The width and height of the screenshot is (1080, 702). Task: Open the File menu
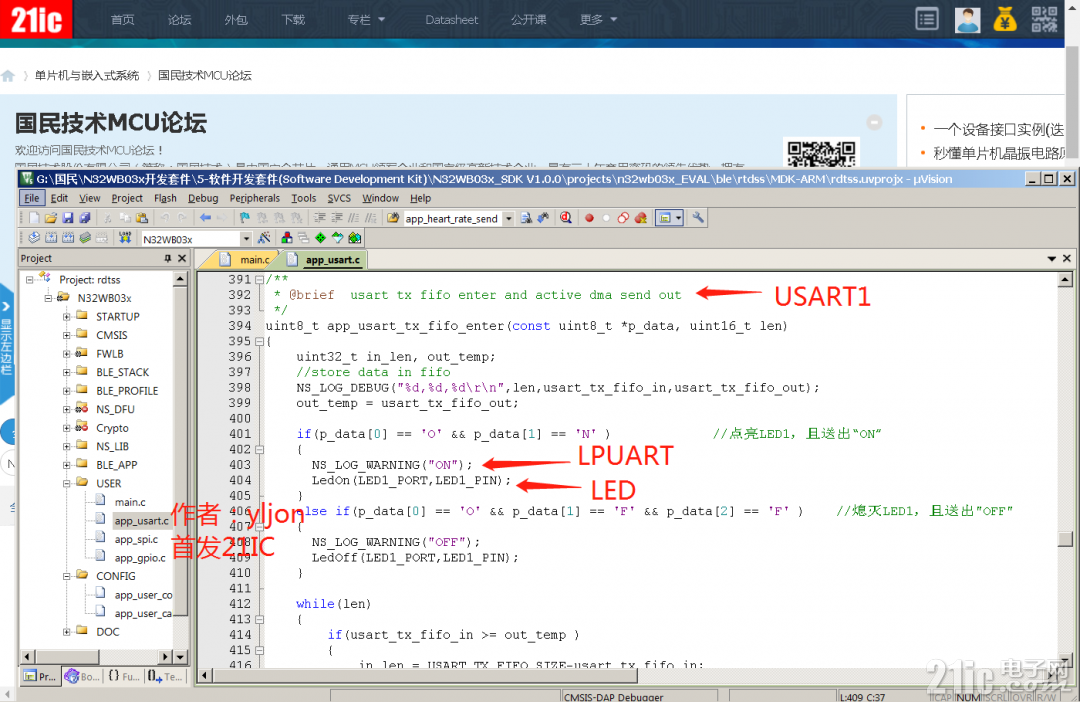32,198
